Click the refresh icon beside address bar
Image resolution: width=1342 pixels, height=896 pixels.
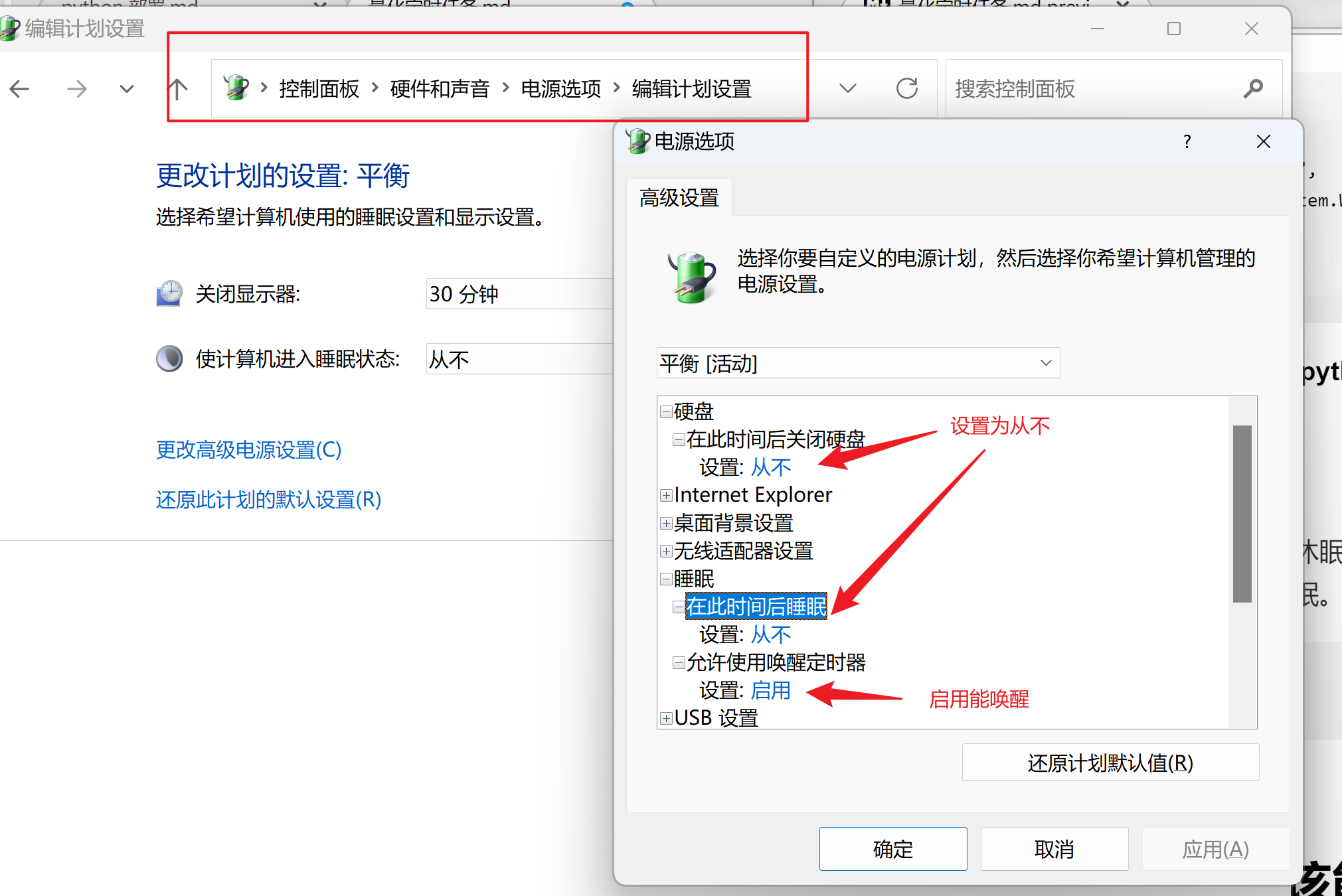[906, 88]
